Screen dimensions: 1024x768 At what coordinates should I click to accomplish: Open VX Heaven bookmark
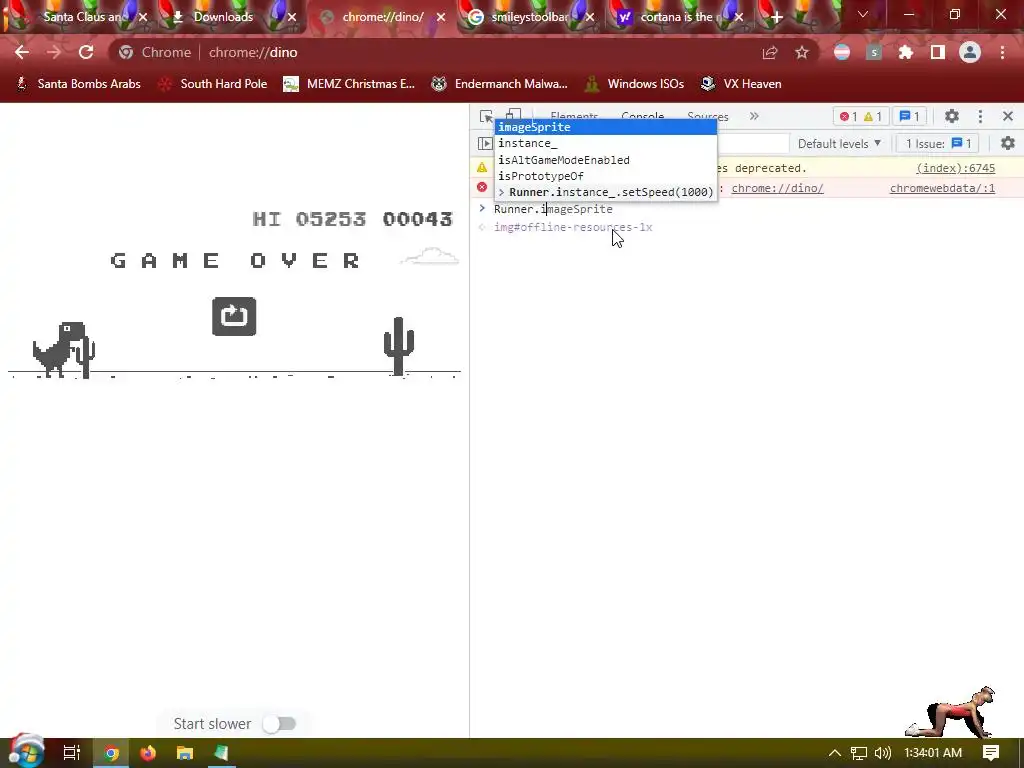[x=741, y=84]
